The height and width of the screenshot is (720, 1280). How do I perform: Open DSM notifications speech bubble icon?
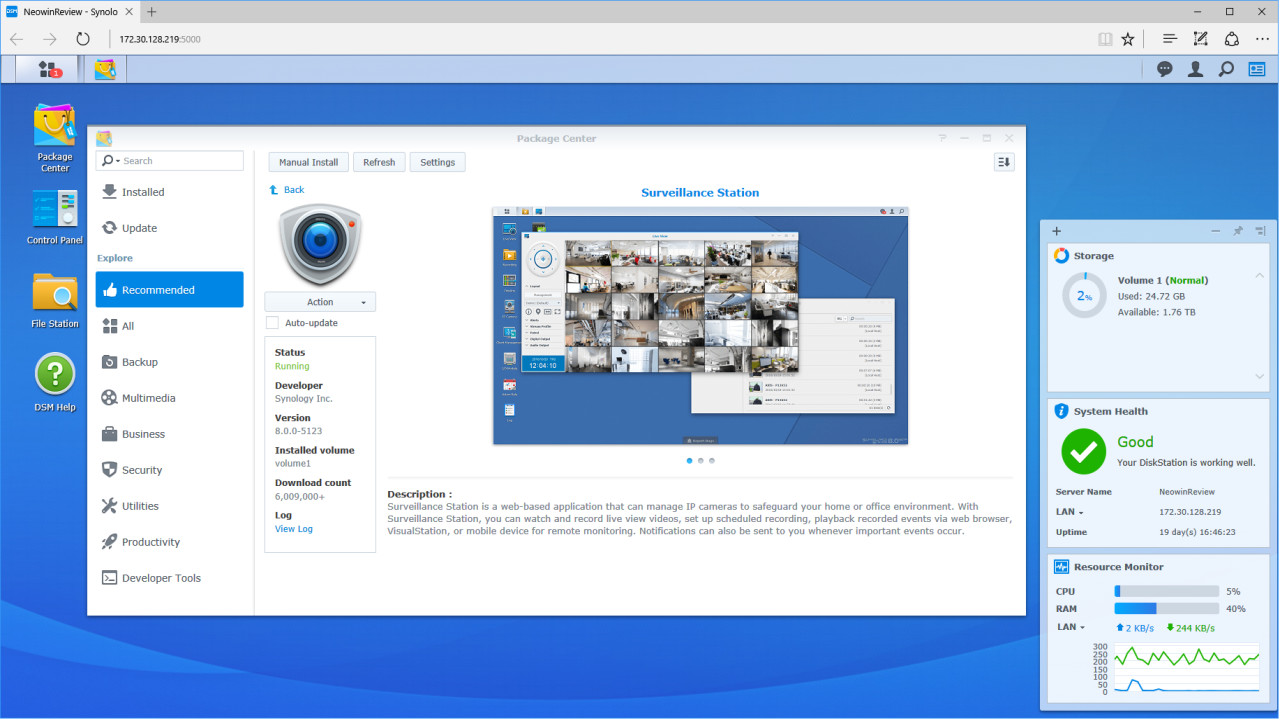click(x=1165, y=69)
